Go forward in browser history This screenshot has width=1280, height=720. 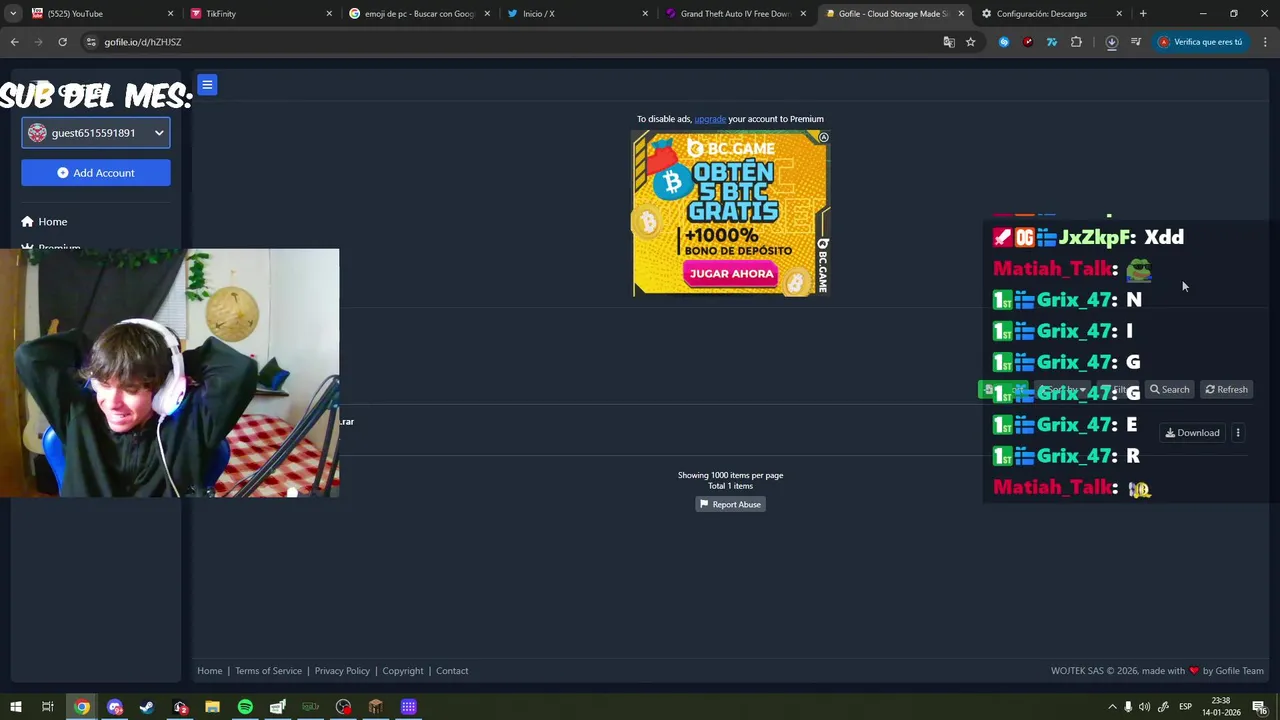[x=38, y=42]
